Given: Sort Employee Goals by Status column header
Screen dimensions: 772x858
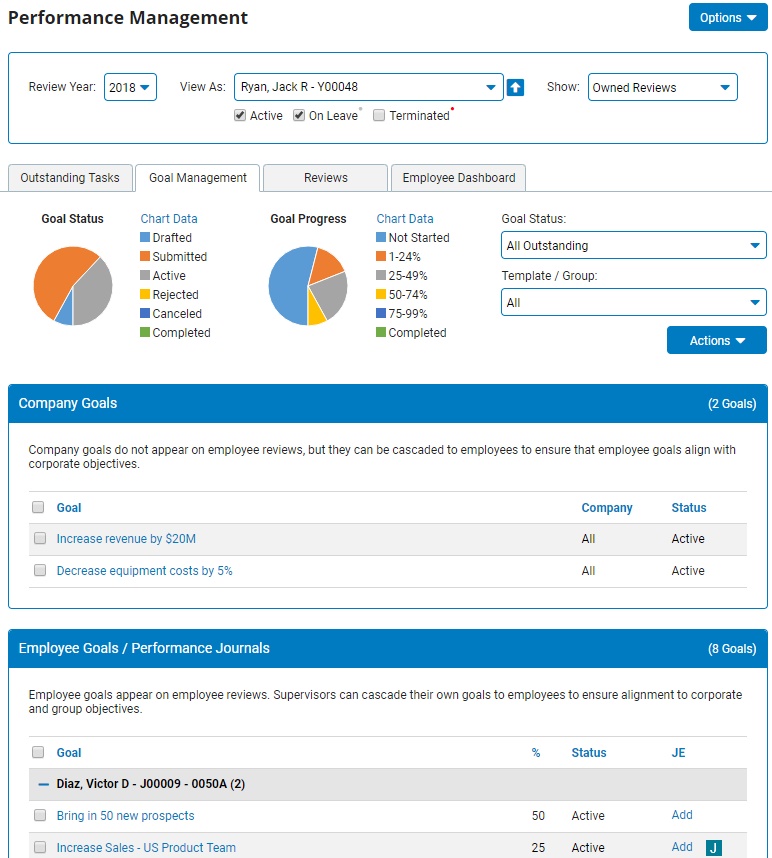Looking at the screenshot, I should tap(589, 753).
